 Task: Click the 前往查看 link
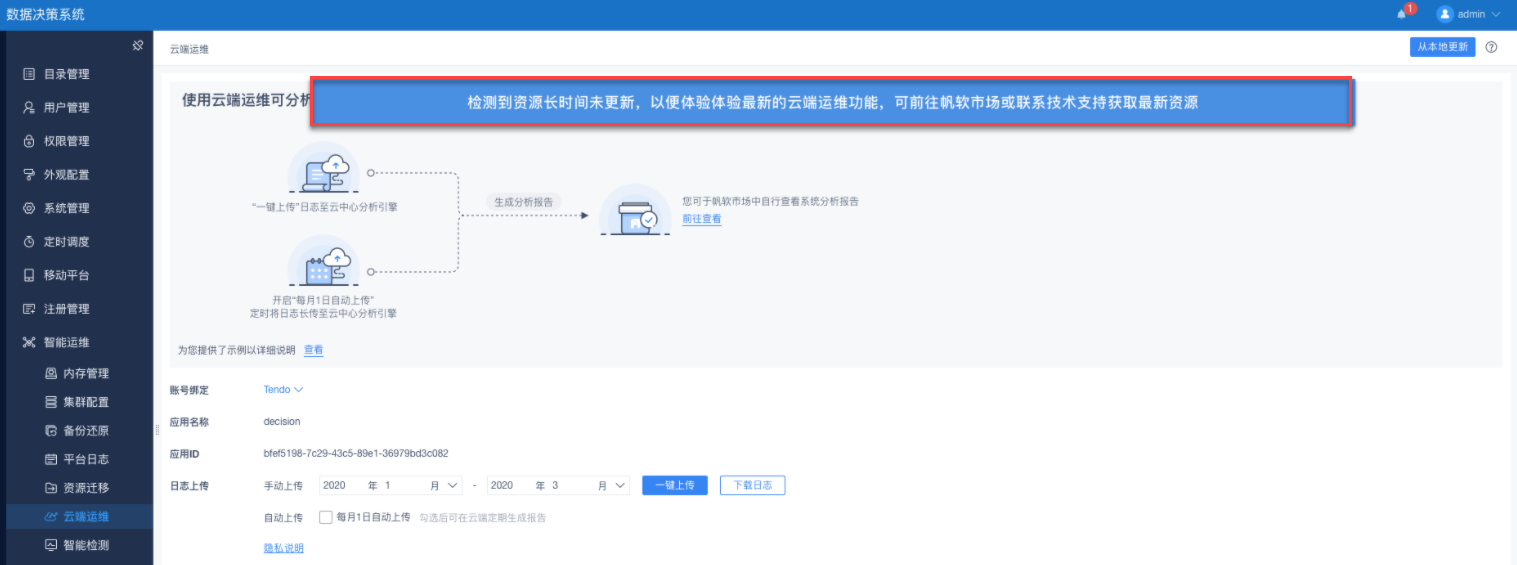tap(701, 219)
